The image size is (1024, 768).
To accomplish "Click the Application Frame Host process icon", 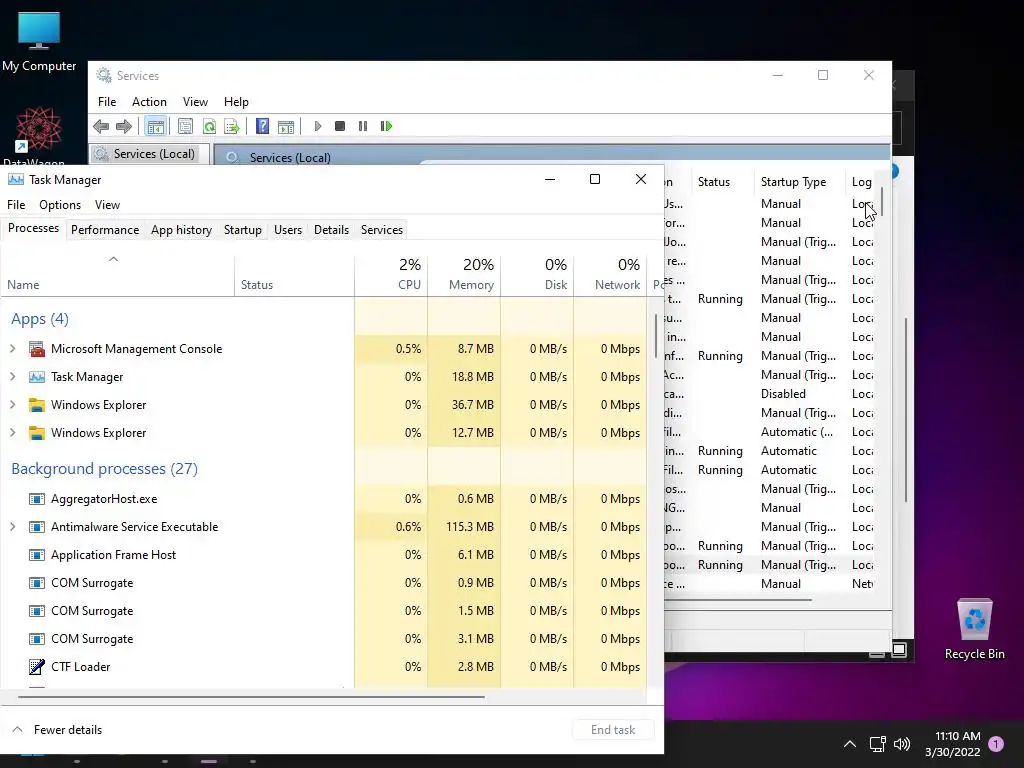I will pos(37,555).
